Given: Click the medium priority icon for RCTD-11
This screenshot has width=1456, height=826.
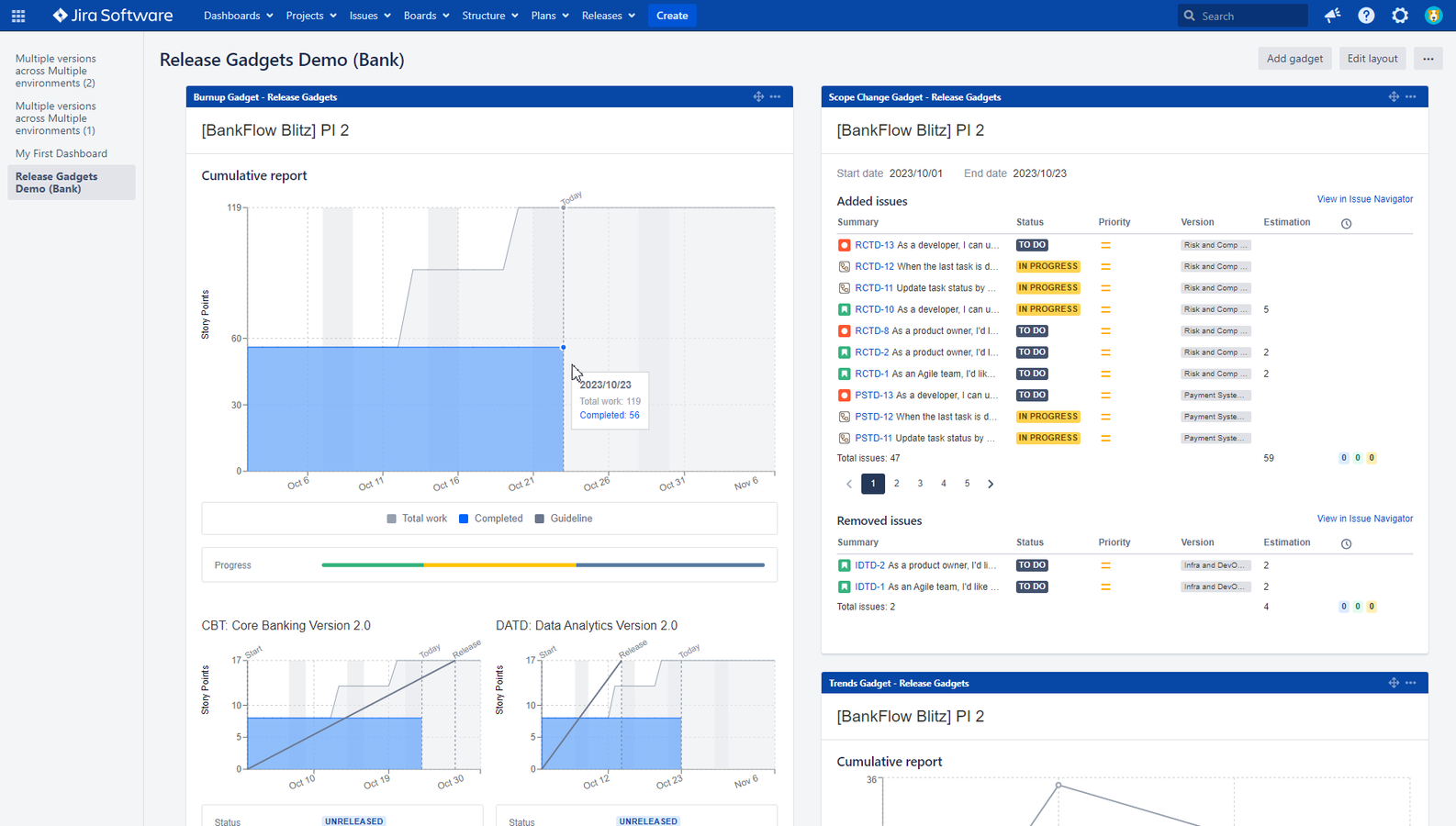Looking at the screenshot, I should click(x=1105, y=288).
